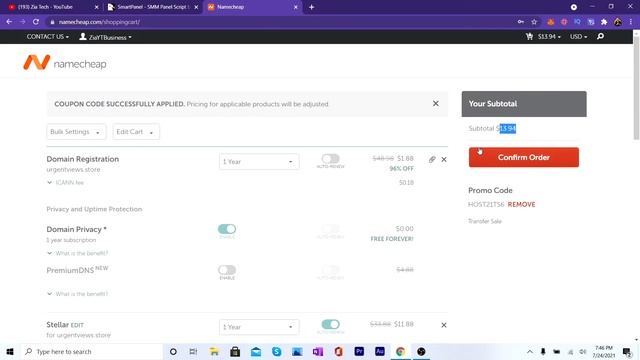Screen dimensions: 640x360
Task: Open the CONTACT US menu
Action: 47,37
